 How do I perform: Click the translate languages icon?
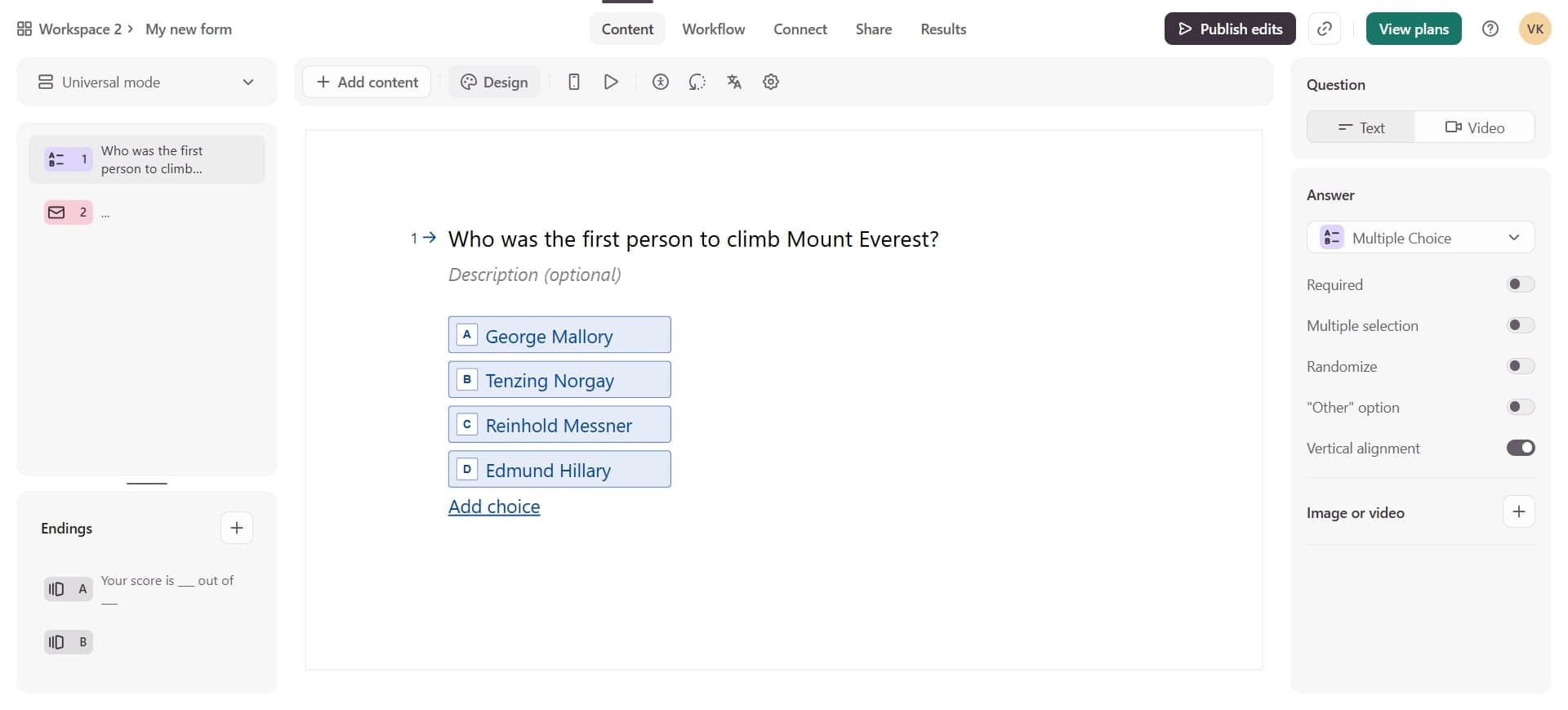click(x=733, y=82)
